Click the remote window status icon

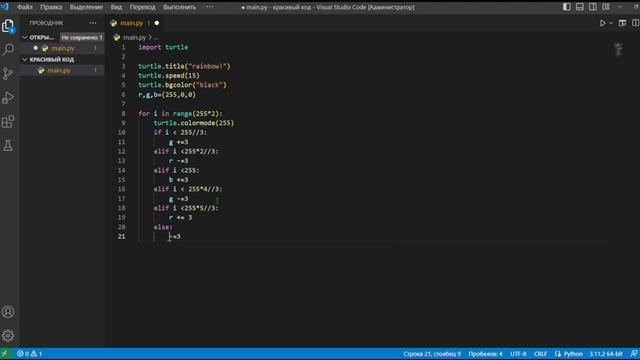4,354
